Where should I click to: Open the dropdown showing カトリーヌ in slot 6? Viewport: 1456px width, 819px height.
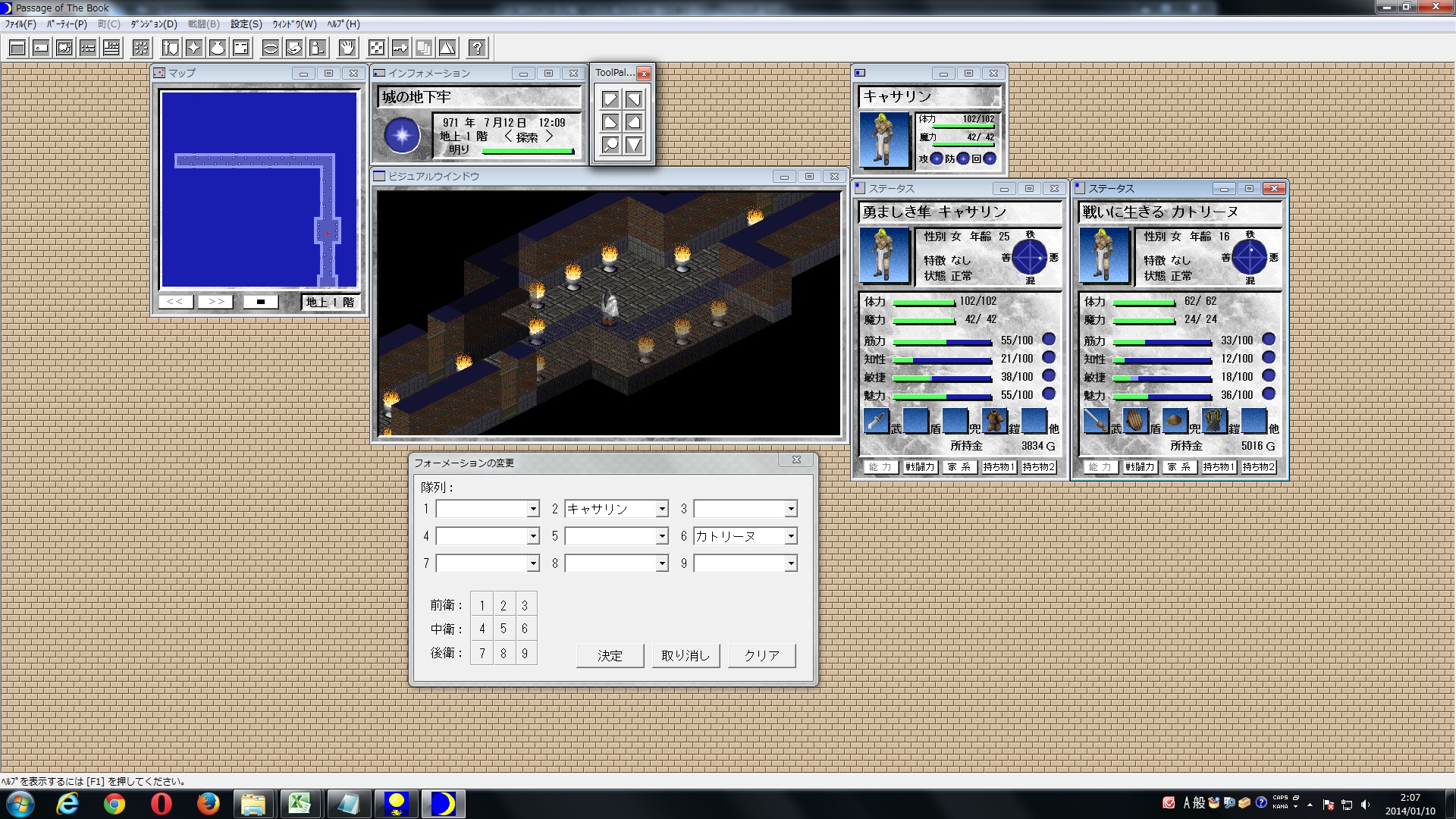(790, 535)
